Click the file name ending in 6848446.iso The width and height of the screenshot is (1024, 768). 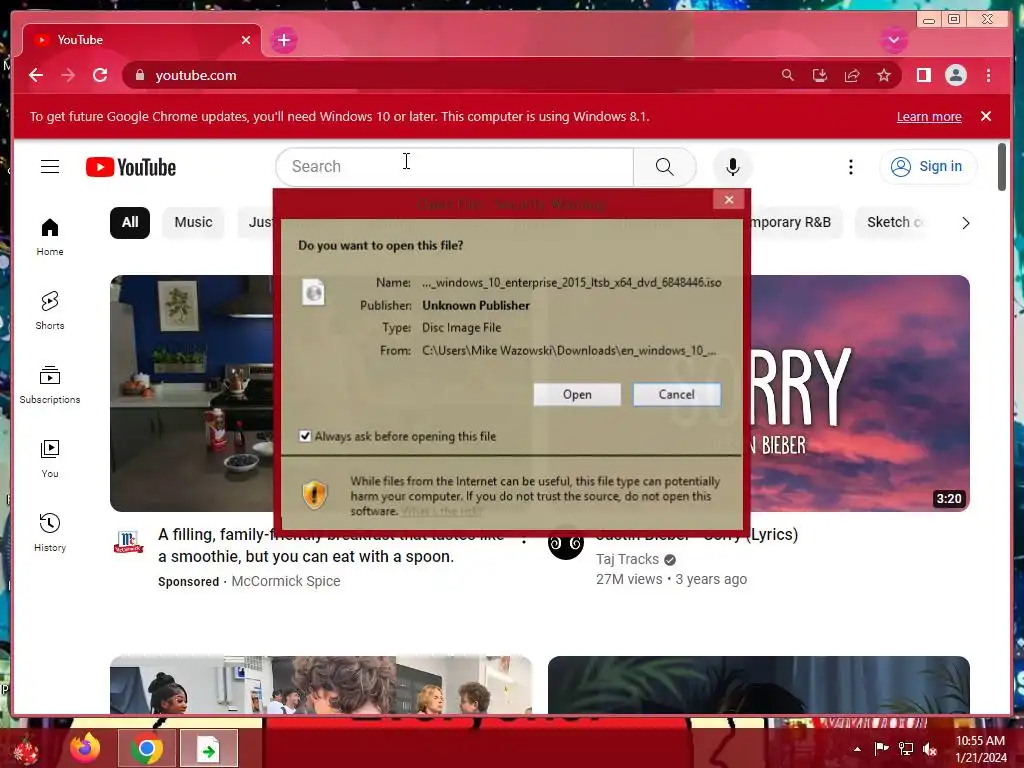571,282
